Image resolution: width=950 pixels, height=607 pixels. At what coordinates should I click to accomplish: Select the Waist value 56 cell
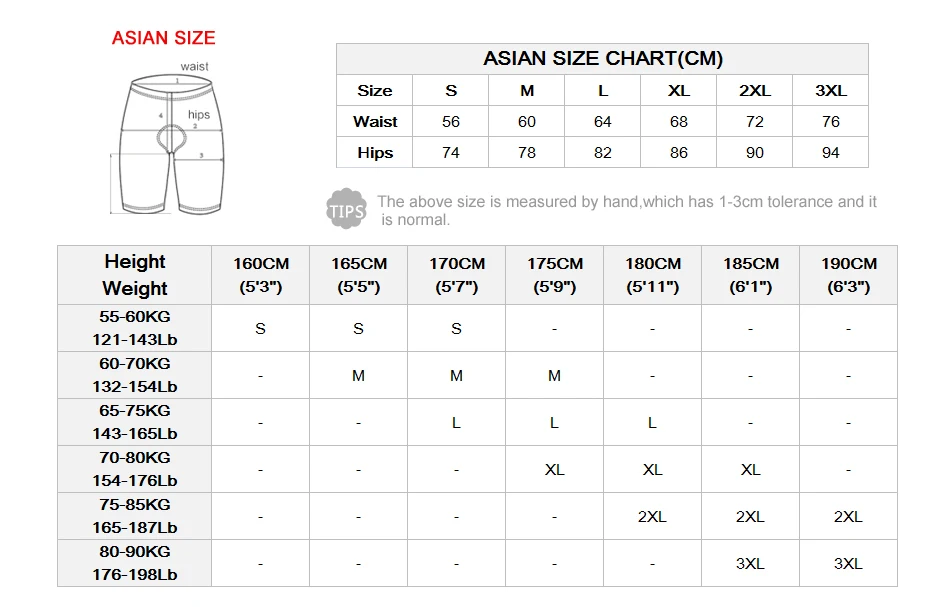pyautogui.click(x=450, y=122)
